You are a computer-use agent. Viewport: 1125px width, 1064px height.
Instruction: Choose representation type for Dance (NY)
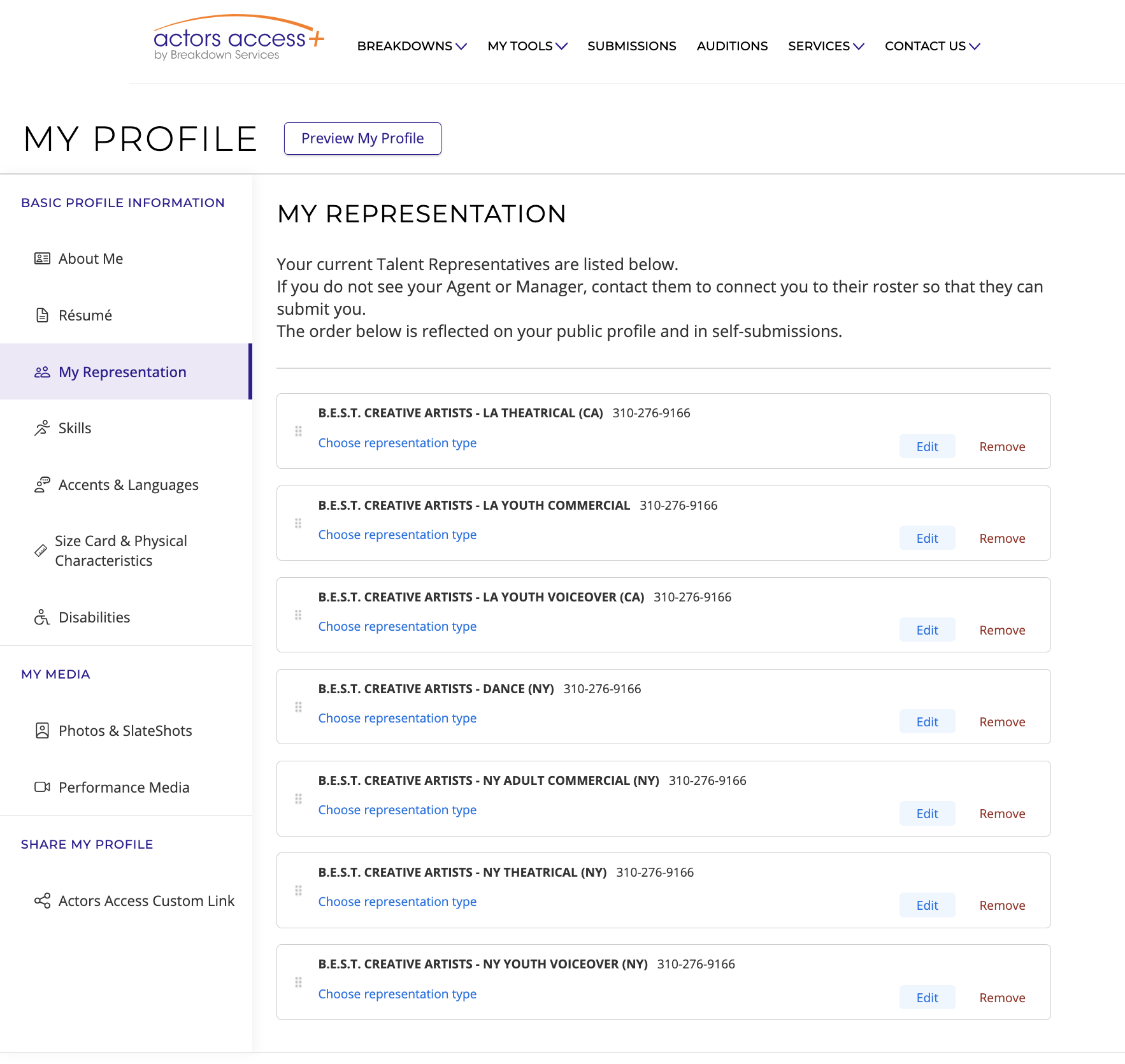tap(398, 718)
